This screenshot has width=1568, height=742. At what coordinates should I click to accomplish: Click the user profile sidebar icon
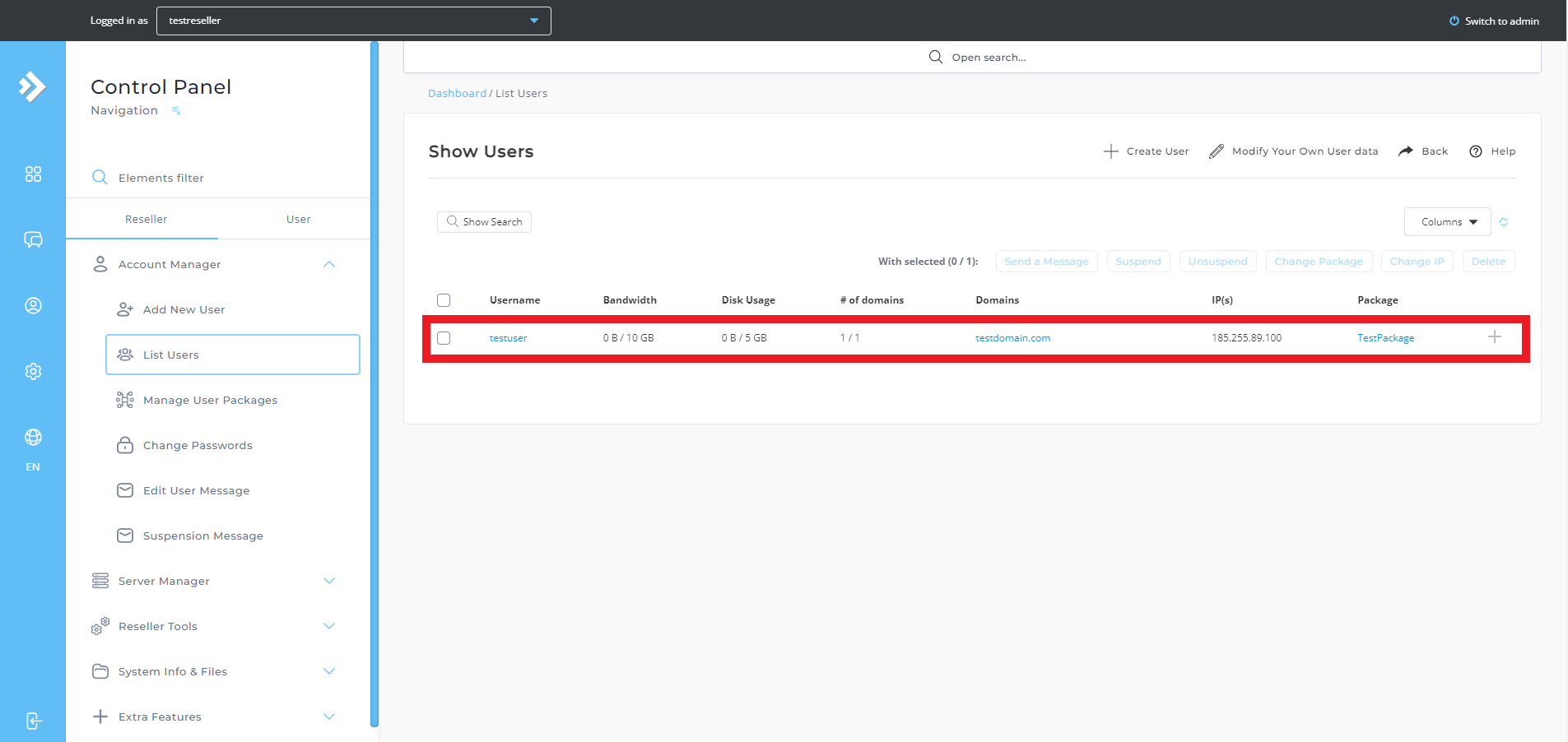click(x=33, y=305)
